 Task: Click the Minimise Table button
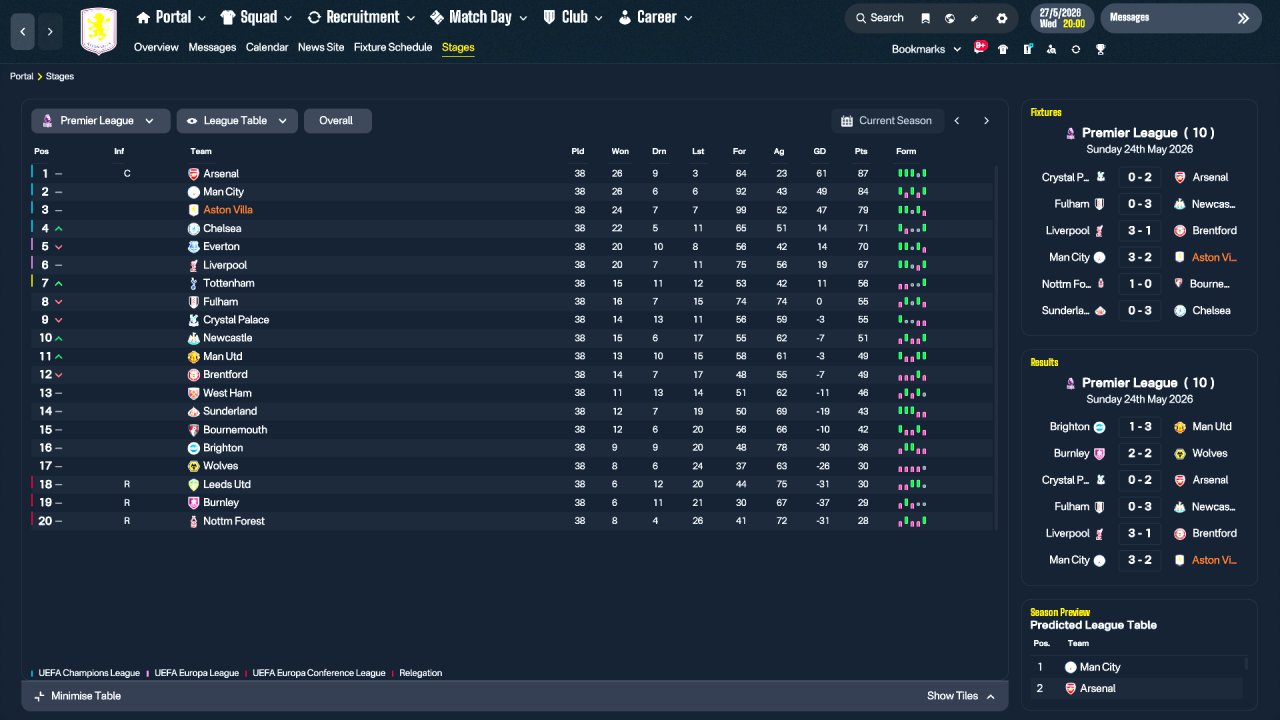pos(77,696)
